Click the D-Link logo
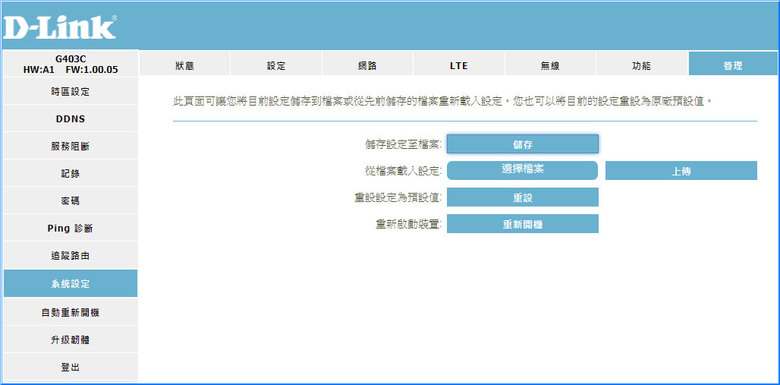Viewport: 780px width, 385px height. point(60,27)
